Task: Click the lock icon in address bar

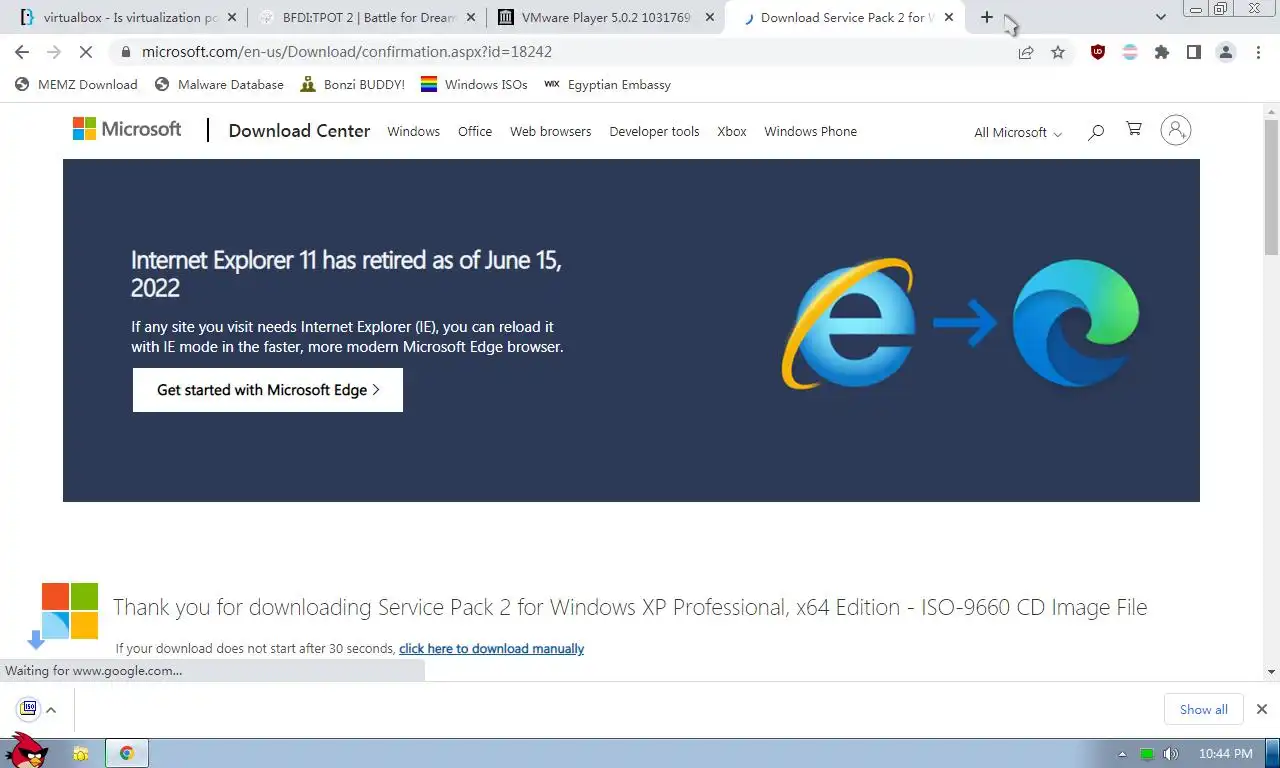Action: [x=125, y=52]
